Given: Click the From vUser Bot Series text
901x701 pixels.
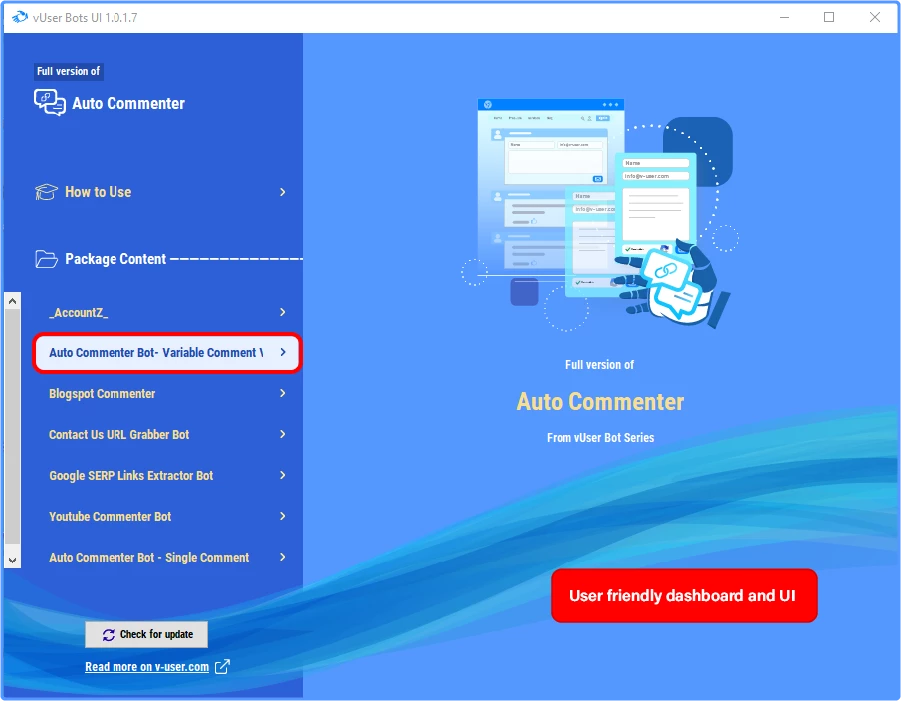Looking at the screenshot, I should (600, 438).
